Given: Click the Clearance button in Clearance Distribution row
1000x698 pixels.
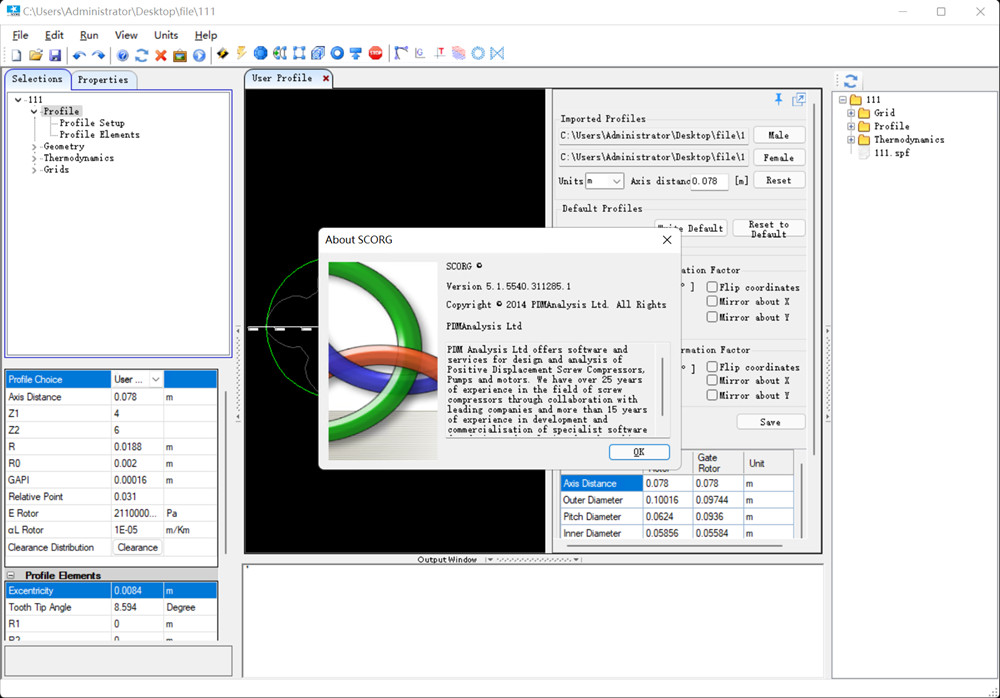Looking at the screenshot, I should (138, 547).
